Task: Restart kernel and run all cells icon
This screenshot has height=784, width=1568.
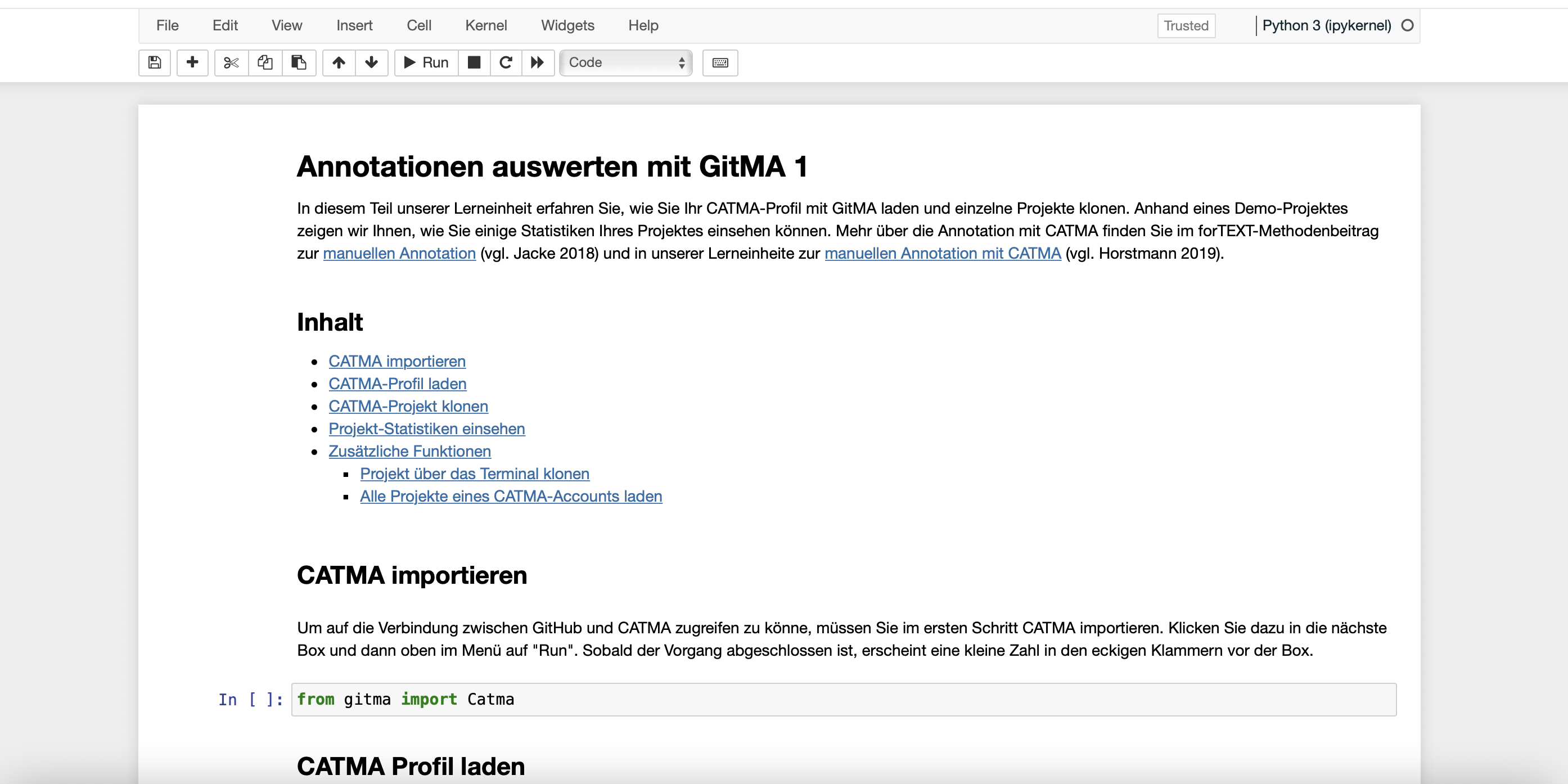Action: (x=538, y=62)
